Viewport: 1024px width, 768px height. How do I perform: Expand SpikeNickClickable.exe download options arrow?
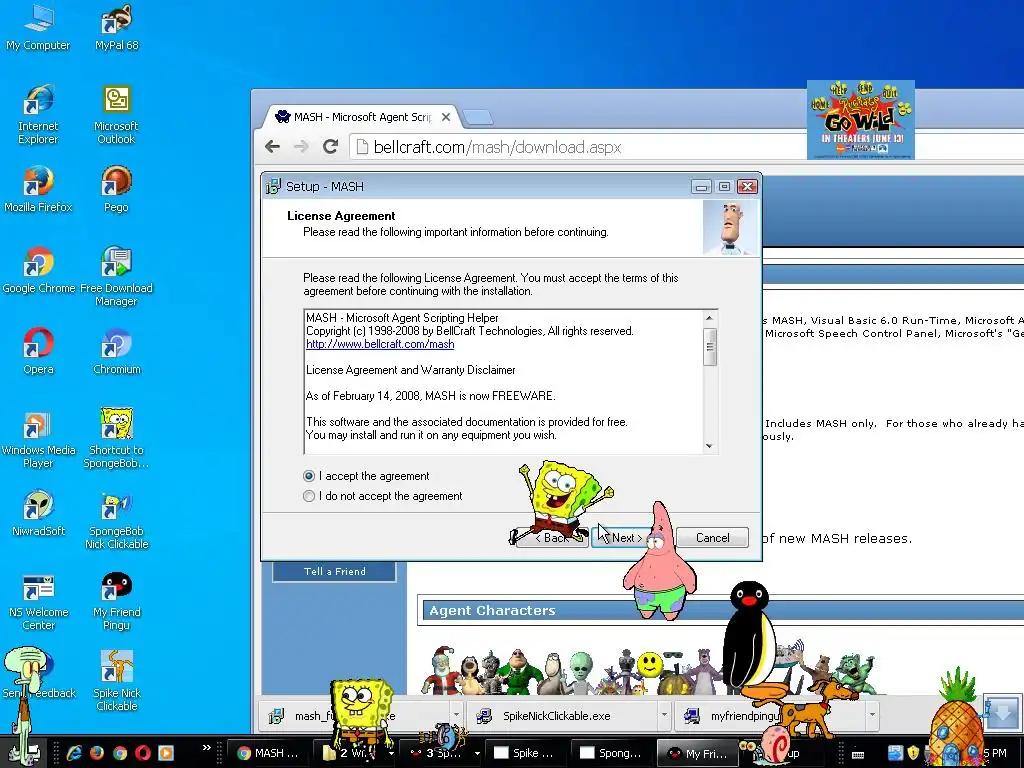pyautogui.click(x=664, y=716)
